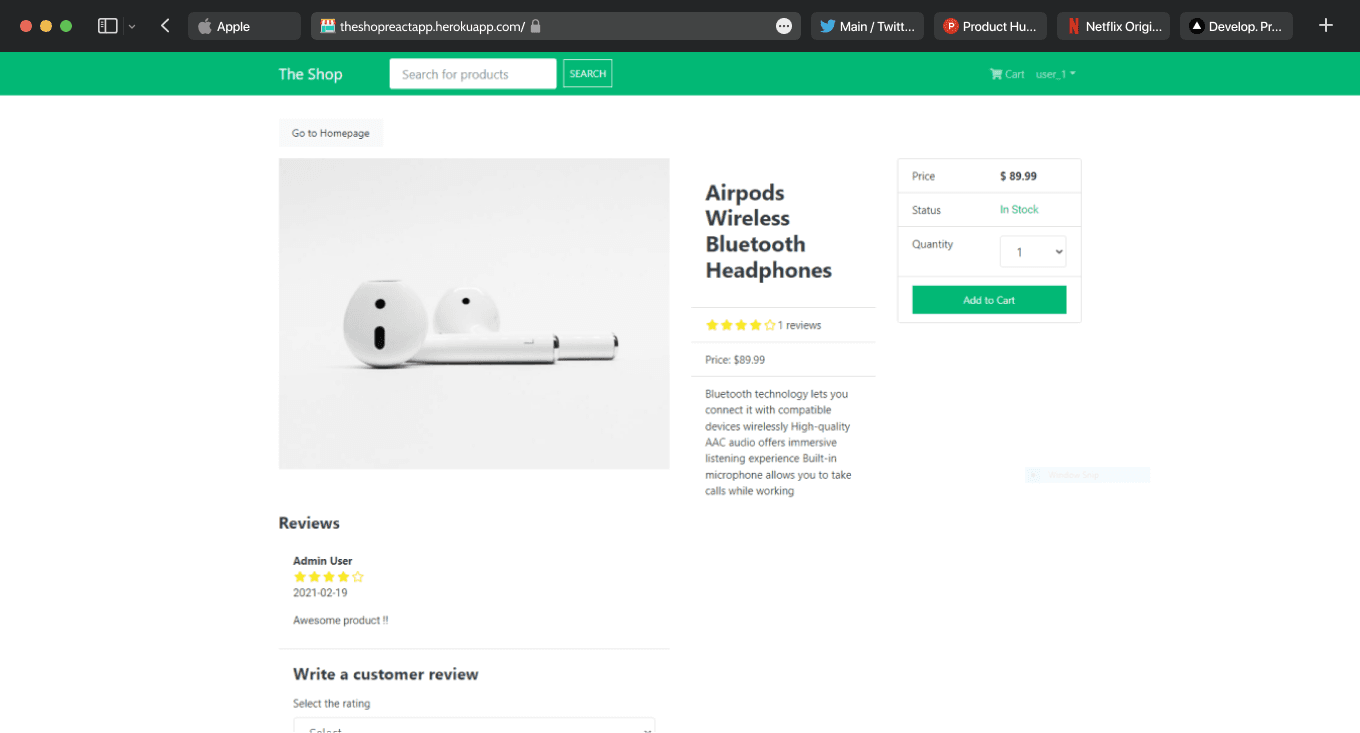Focus the Search for products field

[472, 74]
